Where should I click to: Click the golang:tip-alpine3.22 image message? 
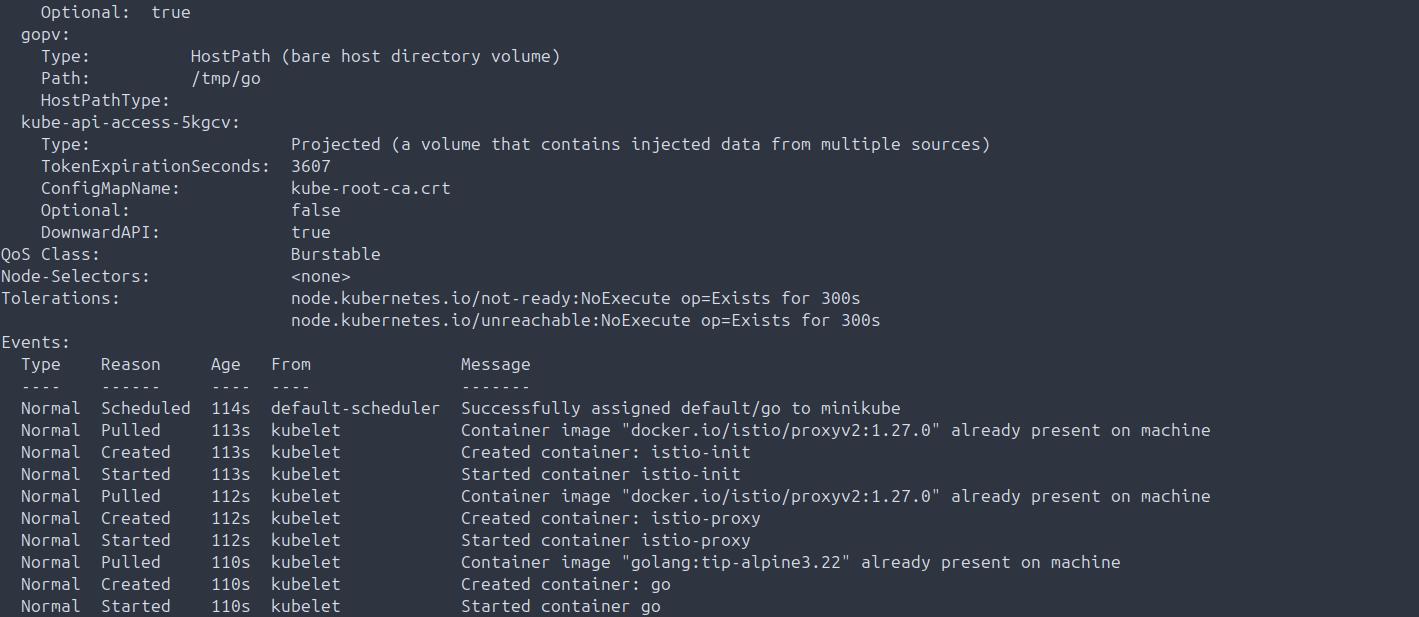790,562
